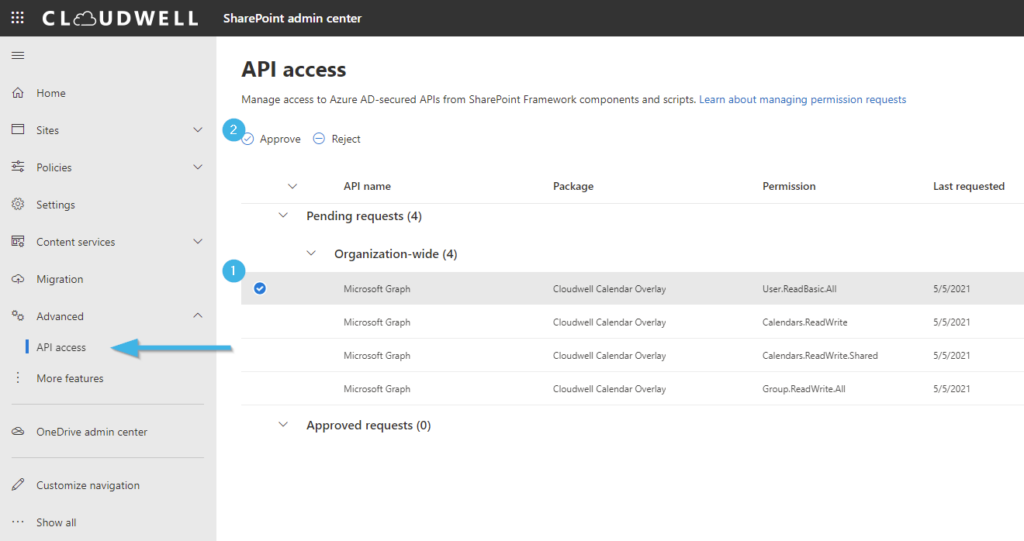Select the Group.ReadWrite.All permission row
This screenshot has width=1024, height=541.
click(x=632, y=389)
